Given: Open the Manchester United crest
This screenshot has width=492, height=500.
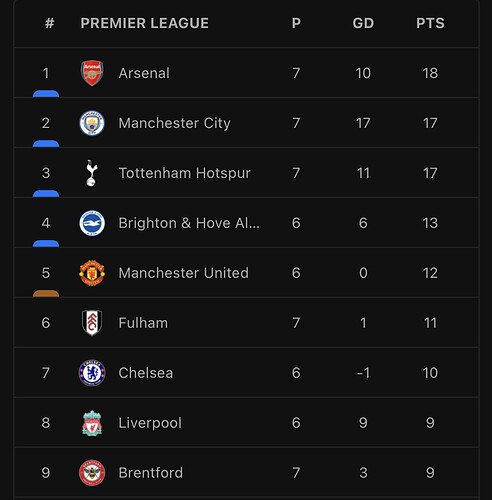Looking at the screenshot, I should click(x=92, y=273).
